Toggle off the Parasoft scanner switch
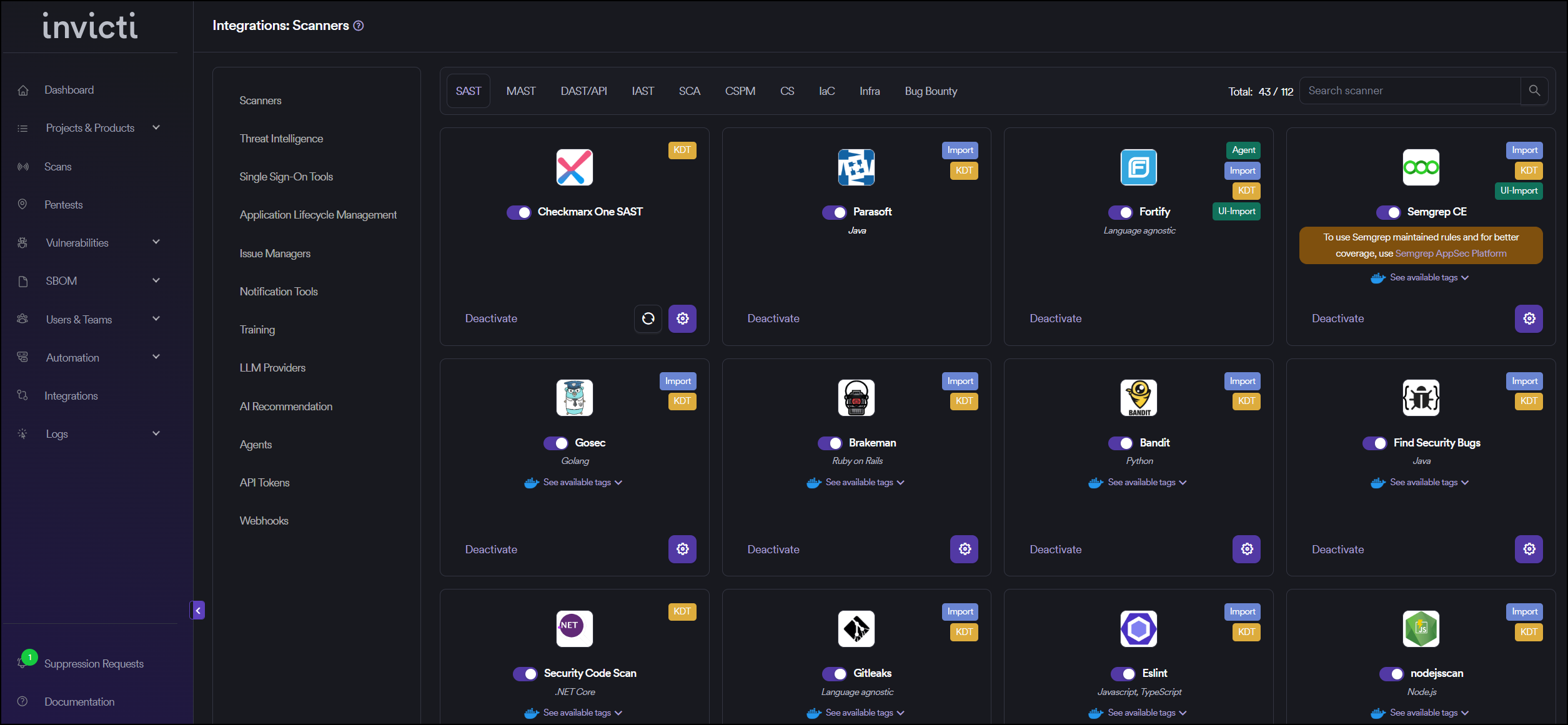 point(834,212)
